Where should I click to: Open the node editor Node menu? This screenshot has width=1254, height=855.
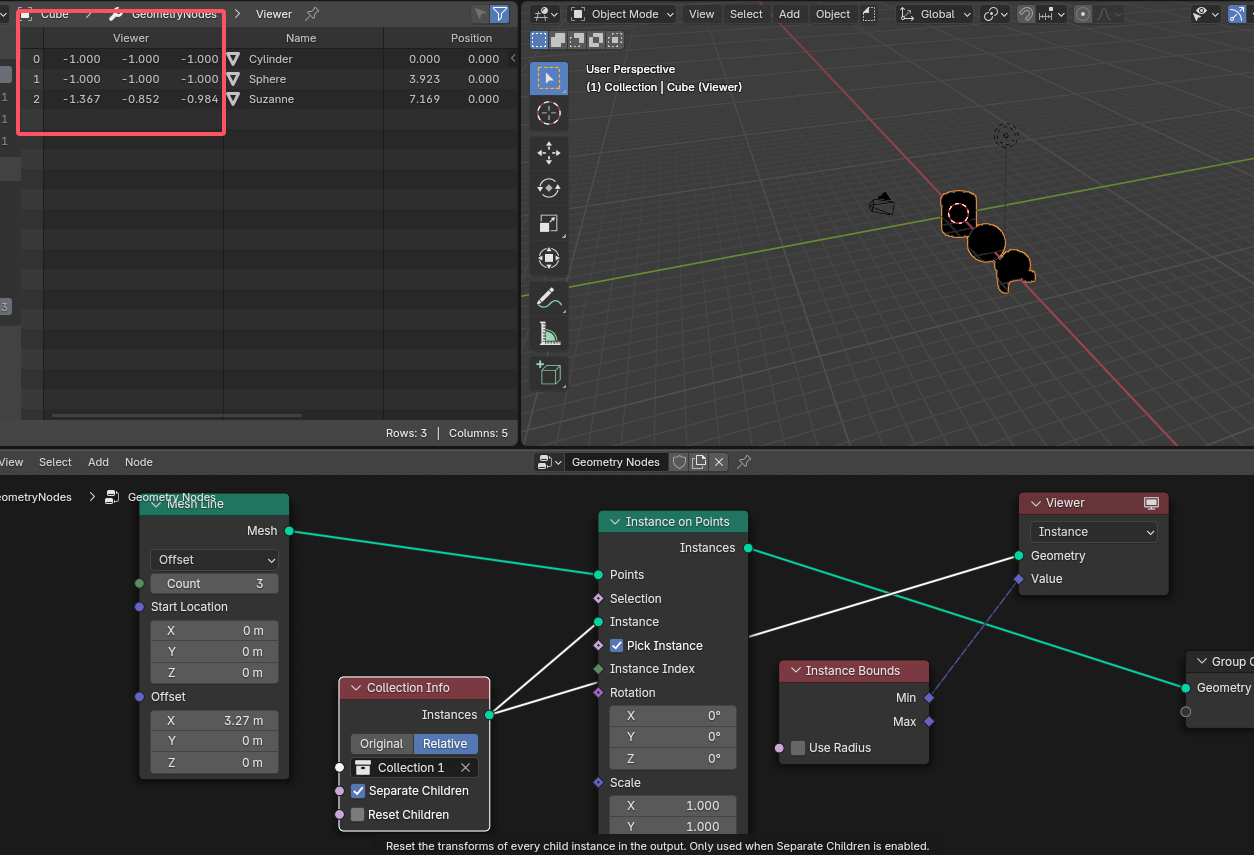(139, 462)
